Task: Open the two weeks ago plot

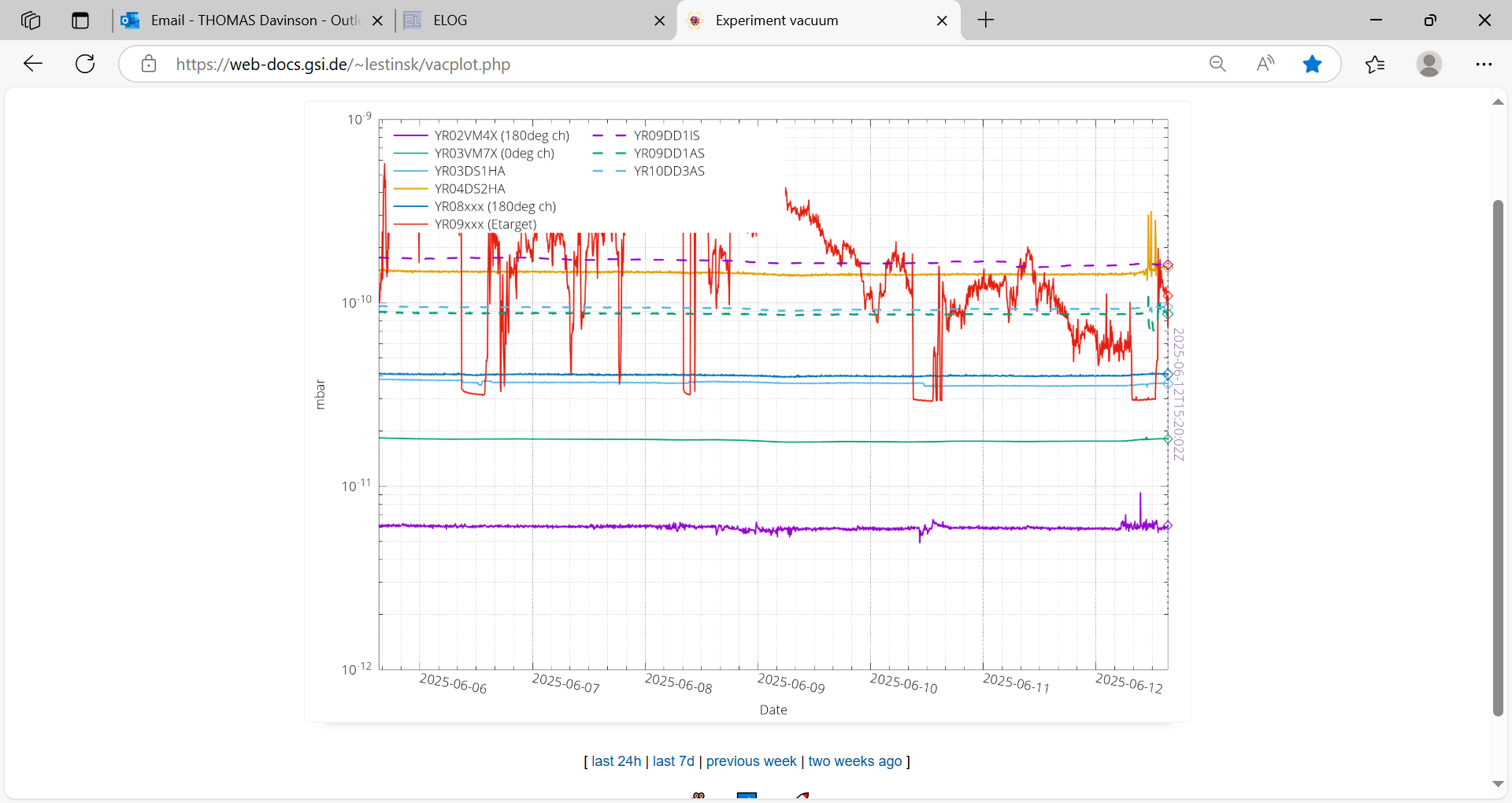Action: pos(854,761)
